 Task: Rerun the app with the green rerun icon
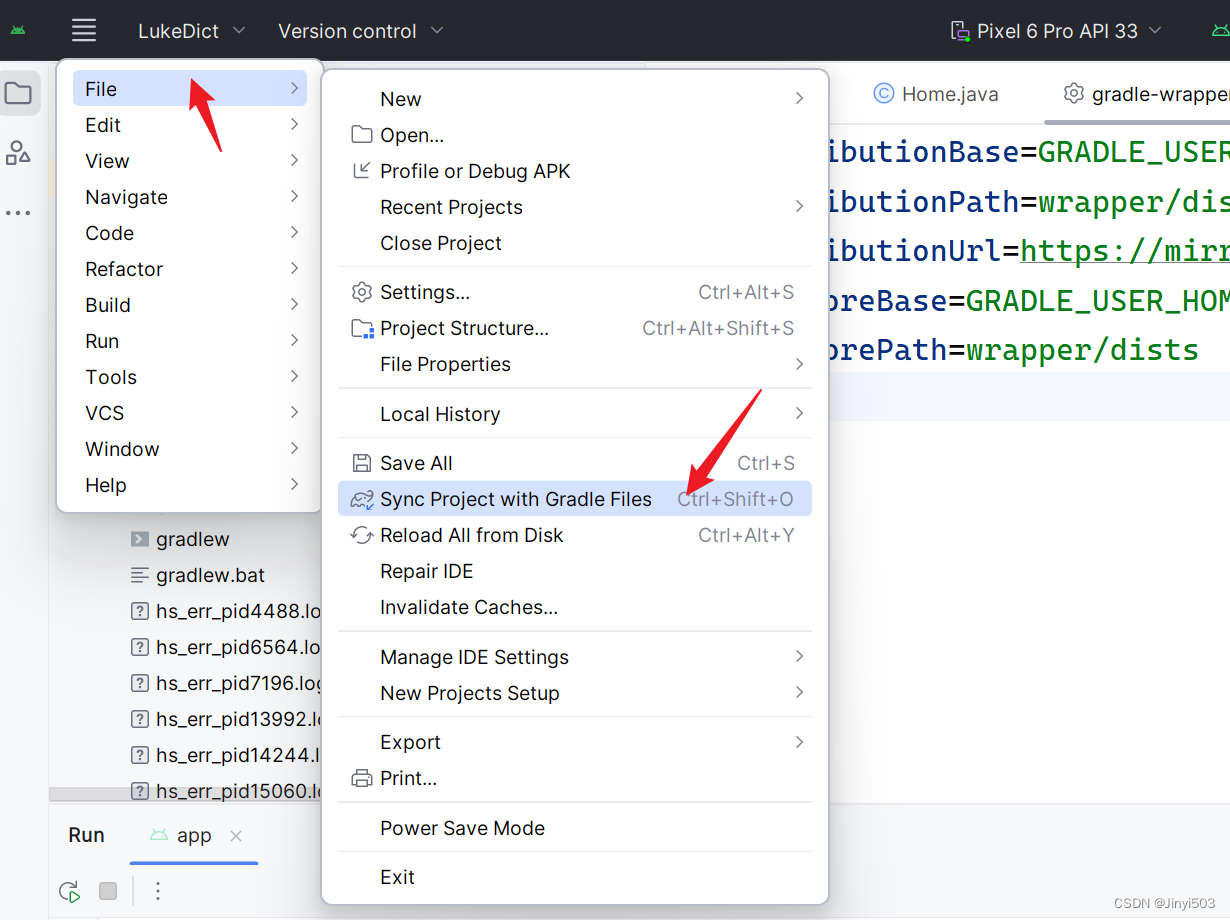(68, 891)
